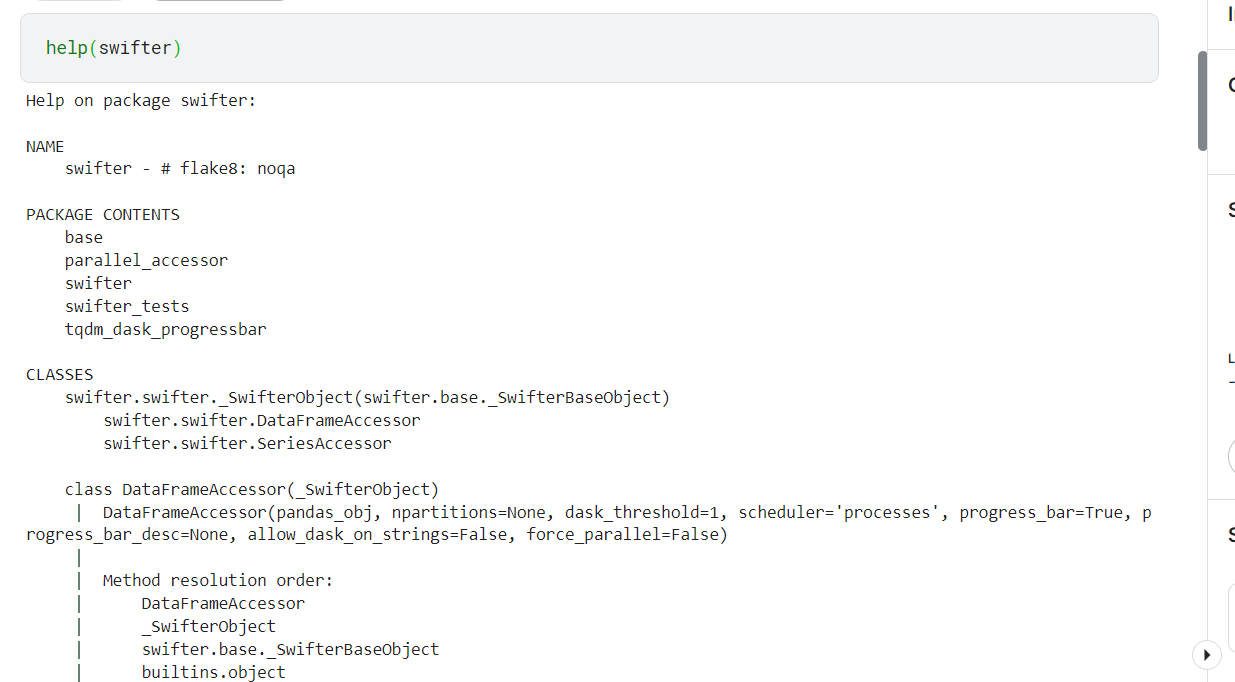Select the 'tqdm_dask_progressbar' package entry
This screenshot has width=1235, height=682.
pos(166,329)
